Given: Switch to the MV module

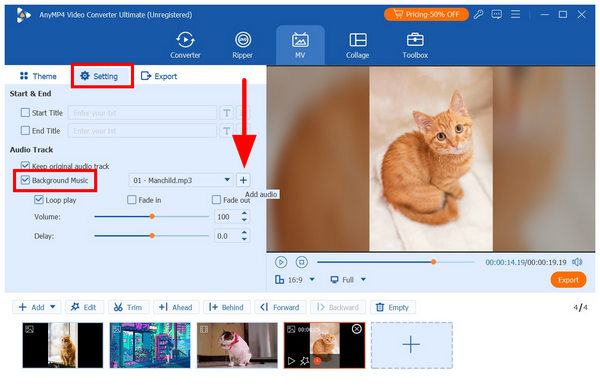Looking at the screenshot, I should tap(300, 45).
